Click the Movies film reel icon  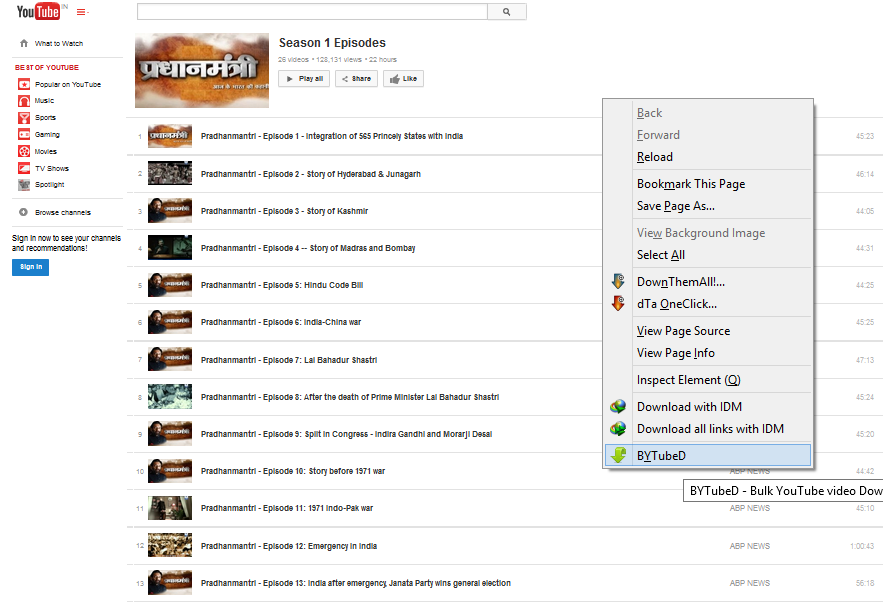click(24, 151)
